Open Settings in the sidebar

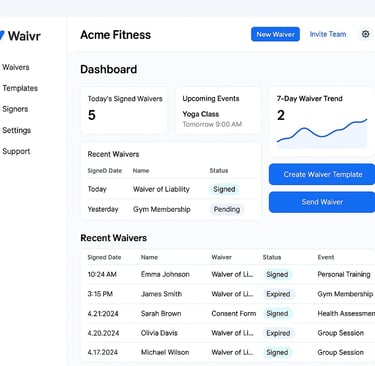coord(16,130)
